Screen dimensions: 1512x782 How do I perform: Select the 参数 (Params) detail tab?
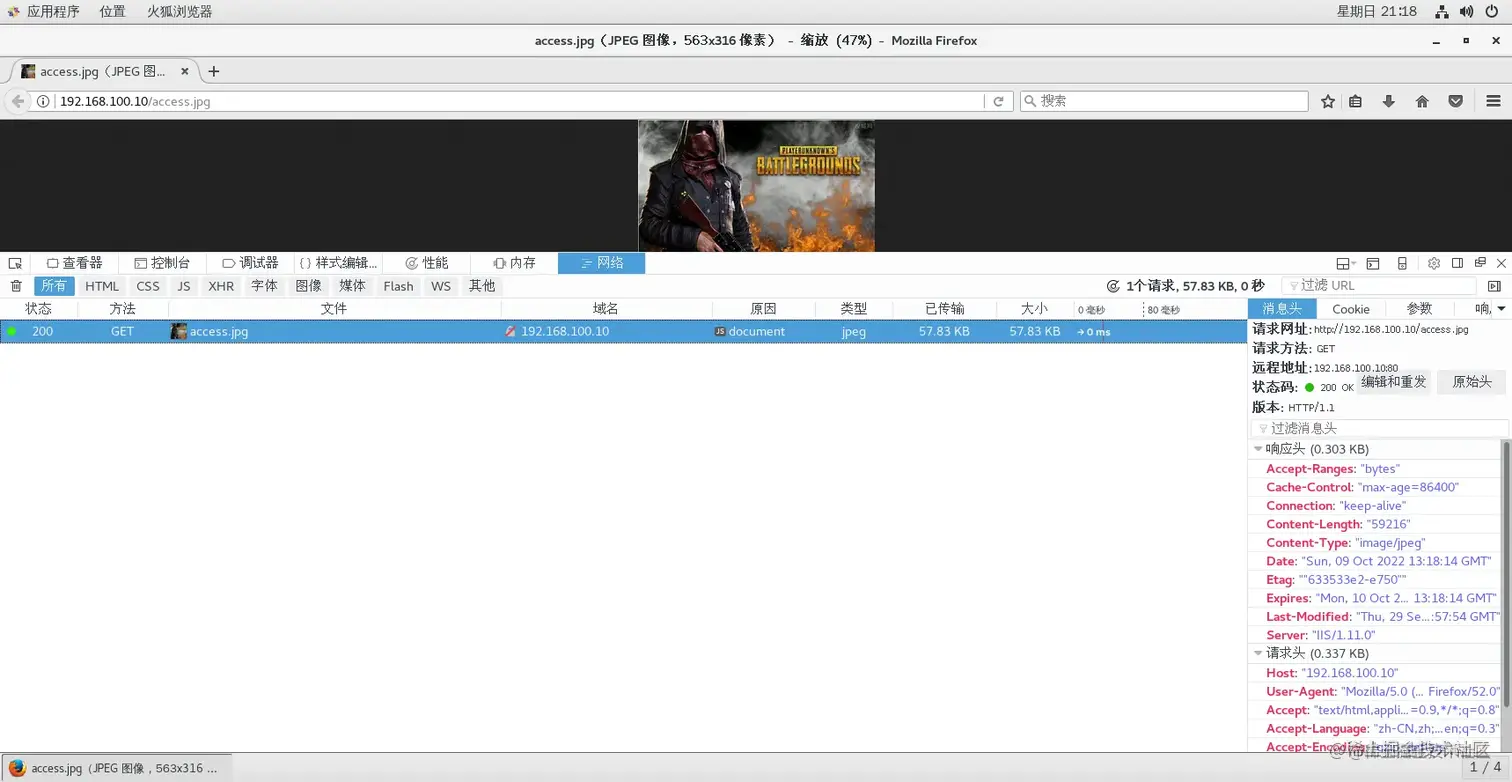coord(1420,309)
